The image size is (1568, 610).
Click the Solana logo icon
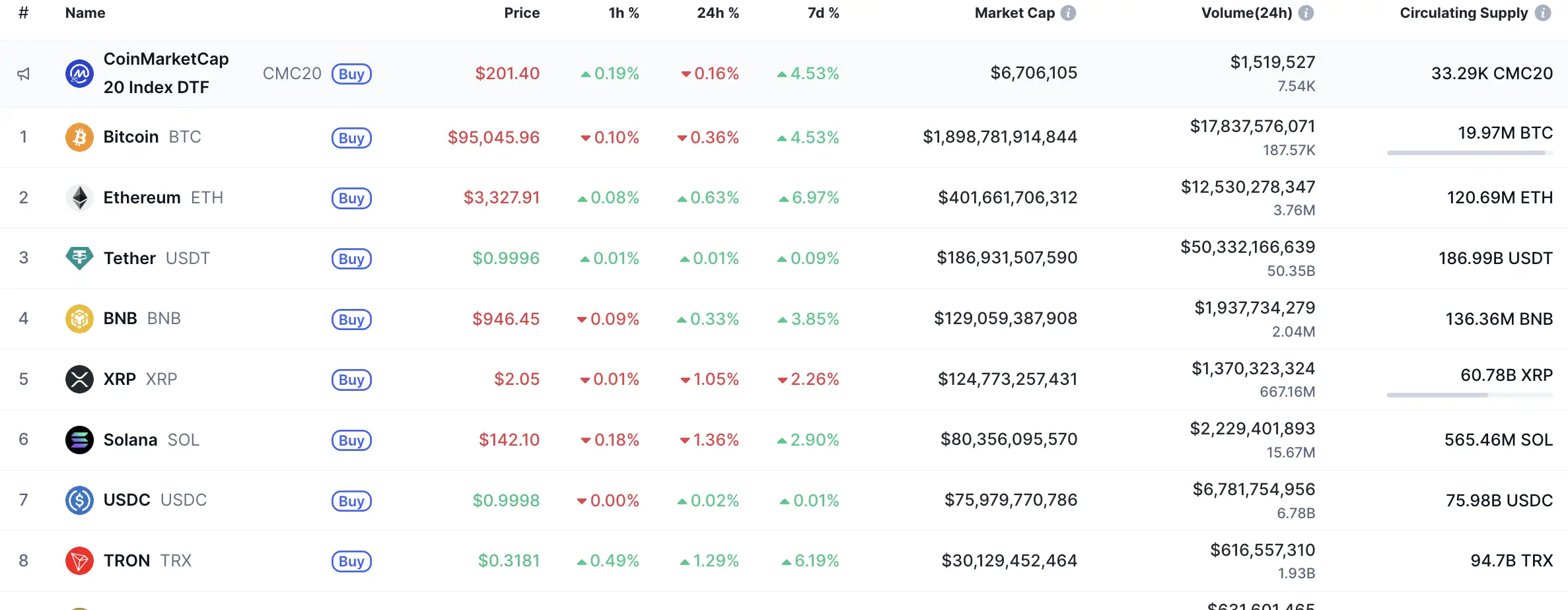tap(79, 440)
